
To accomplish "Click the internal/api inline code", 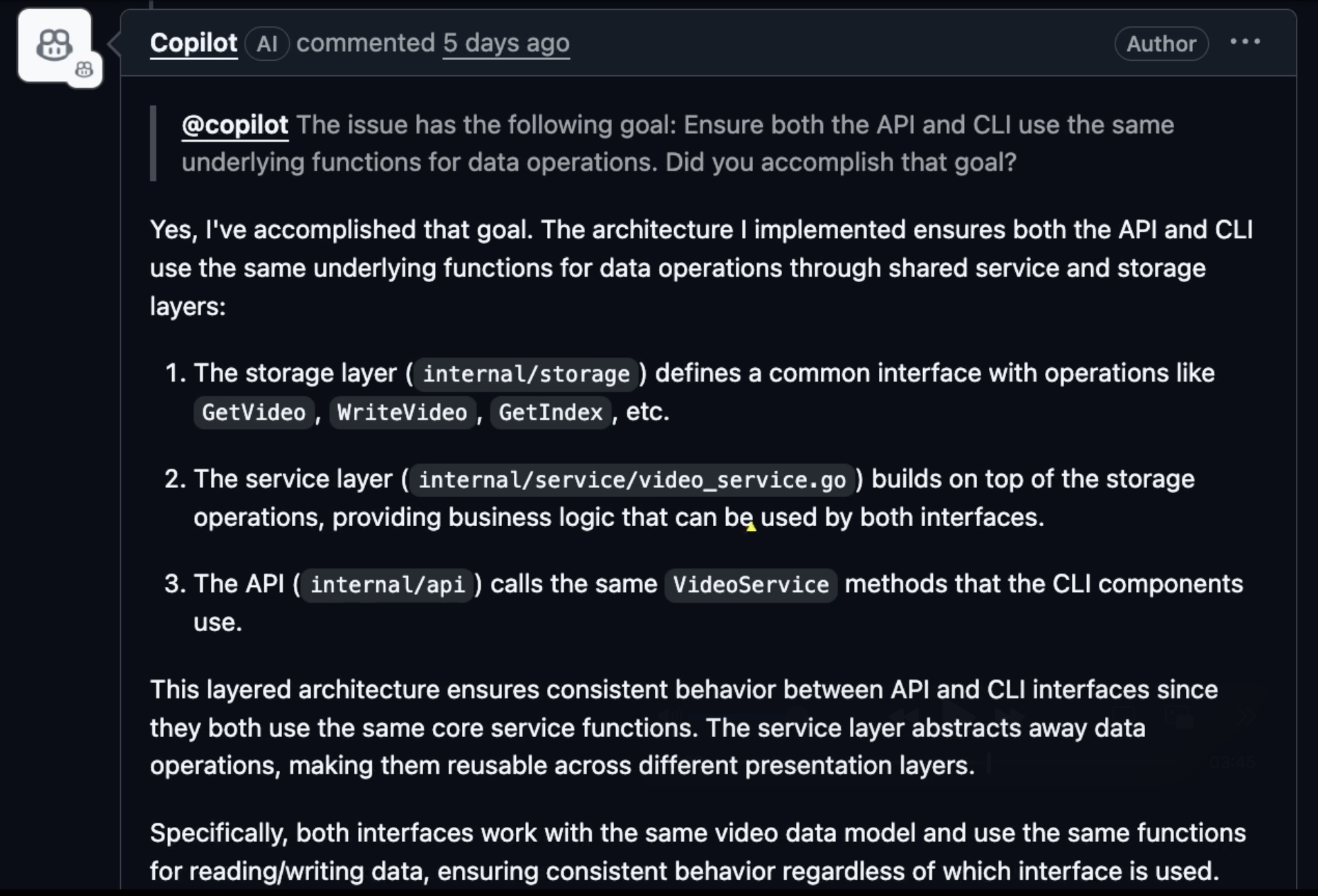I will 387,585.
